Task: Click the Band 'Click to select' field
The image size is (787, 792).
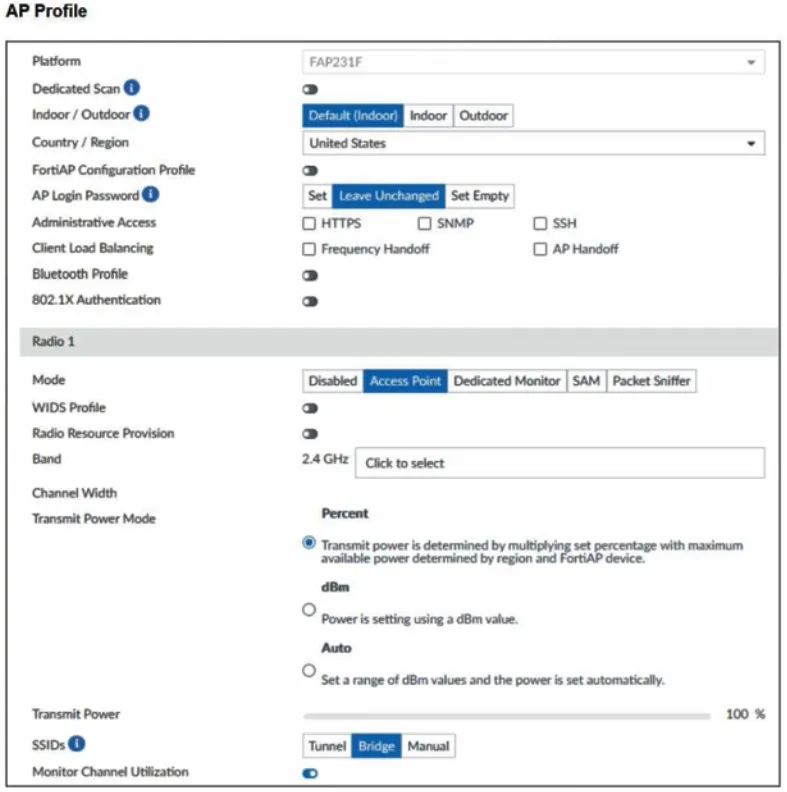Action: [x=560, y=463]
